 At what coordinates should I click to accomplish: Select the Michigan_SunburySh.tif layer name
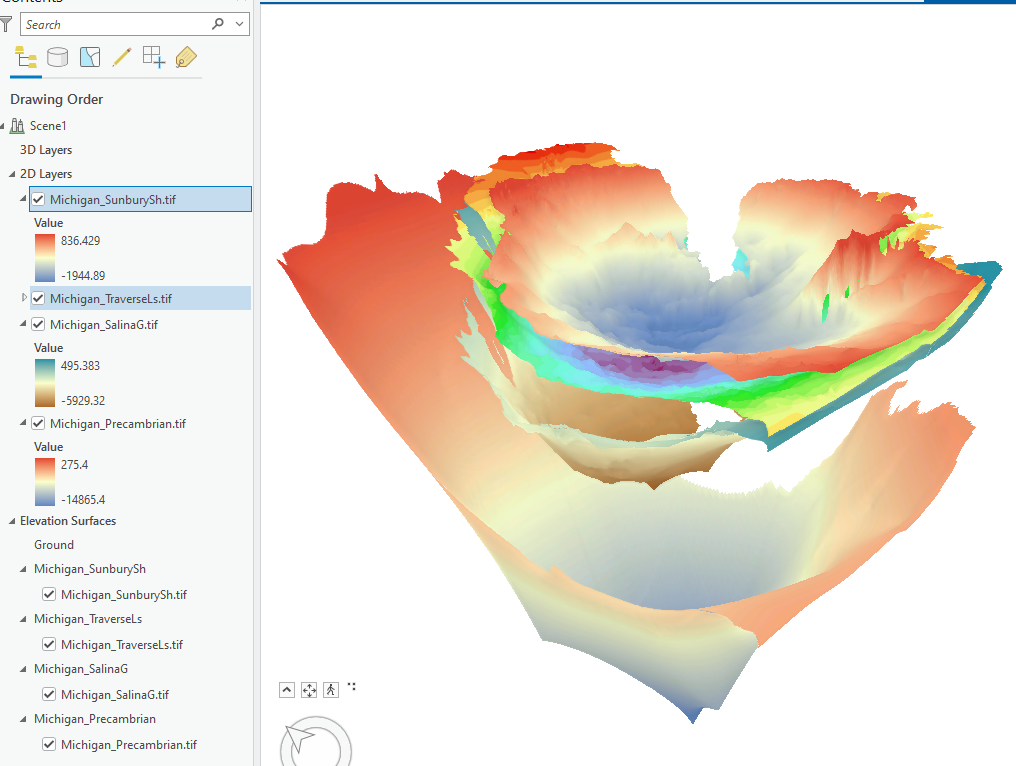point(113,200)
